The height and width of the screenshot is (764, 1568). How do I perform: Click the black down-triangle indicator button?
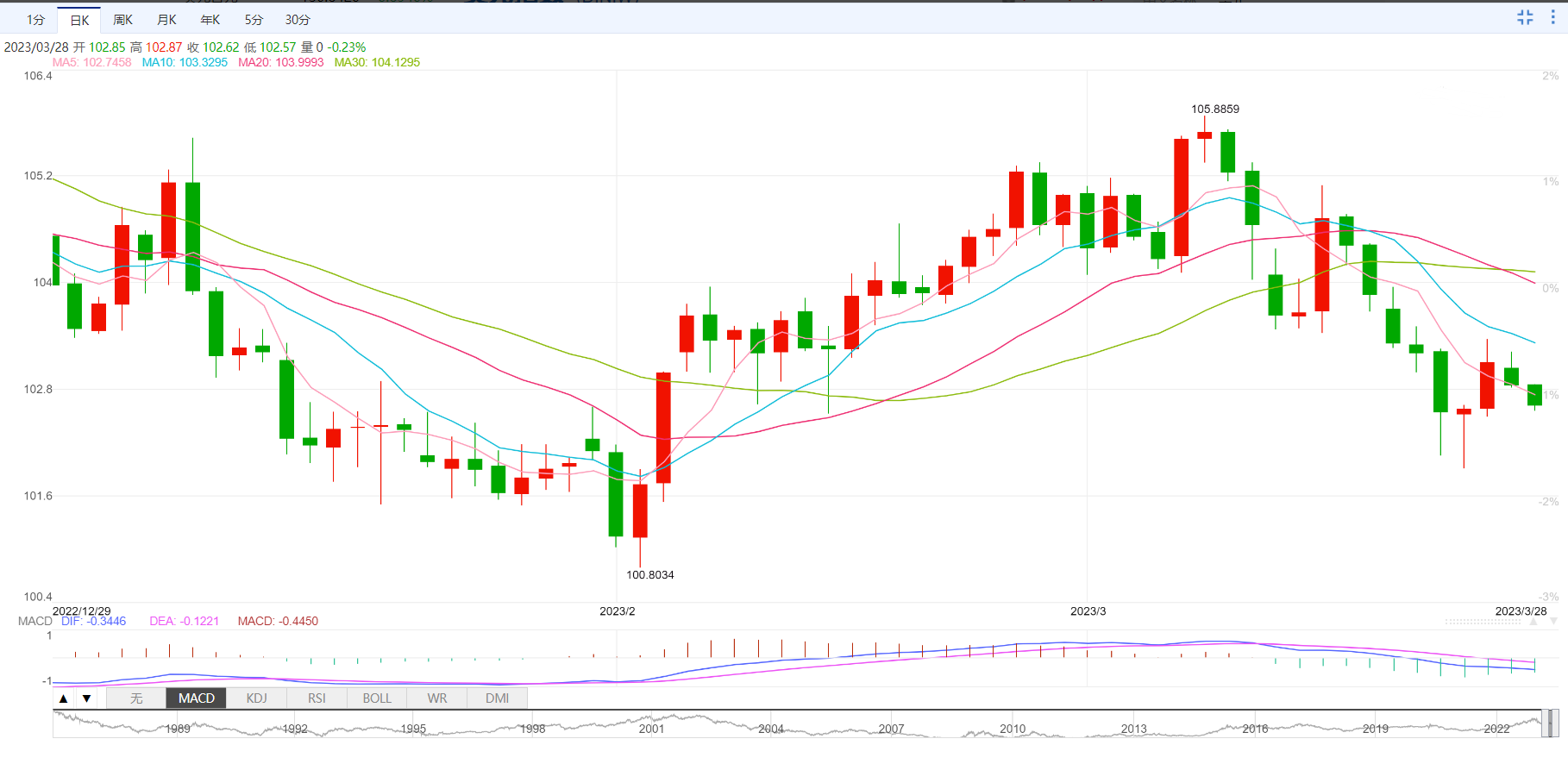86,698
